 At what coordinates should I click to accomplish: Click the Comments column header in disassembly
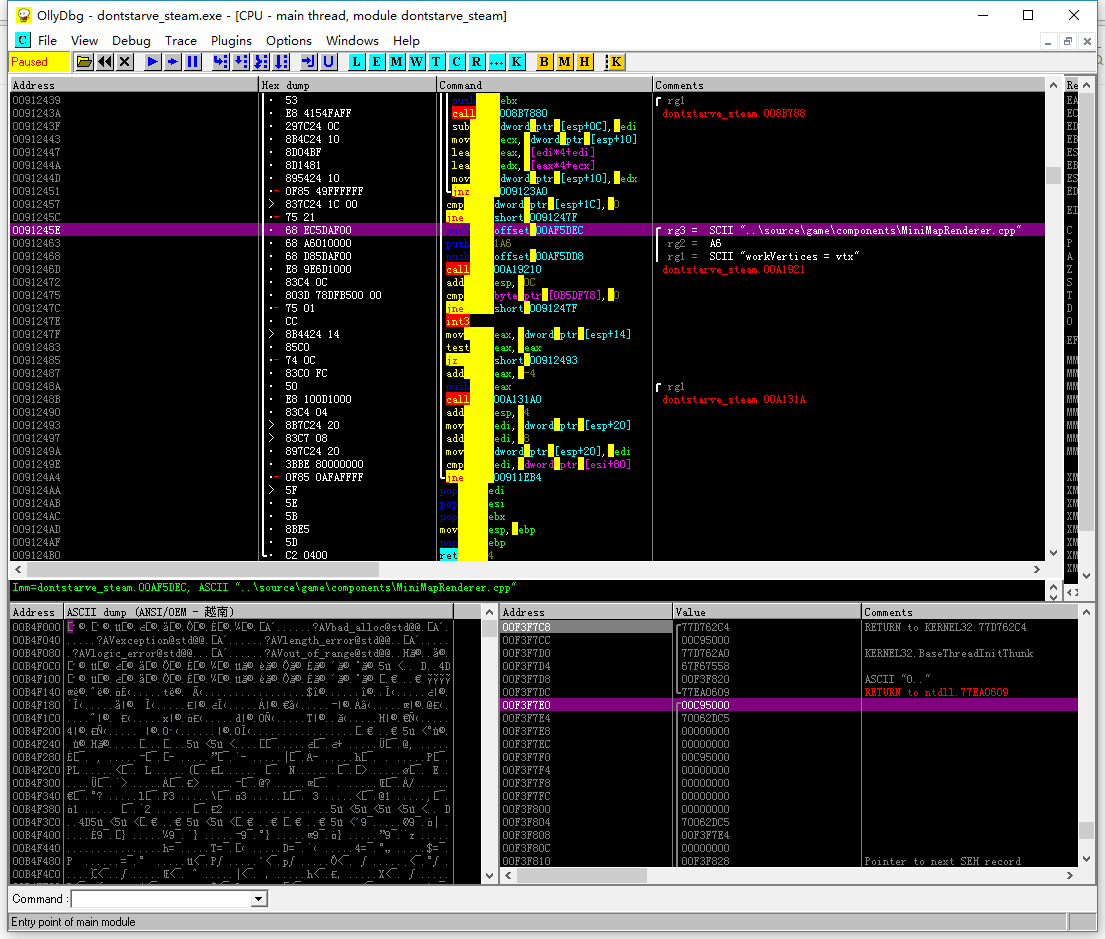pyautogui.click(x=848, y=85)
